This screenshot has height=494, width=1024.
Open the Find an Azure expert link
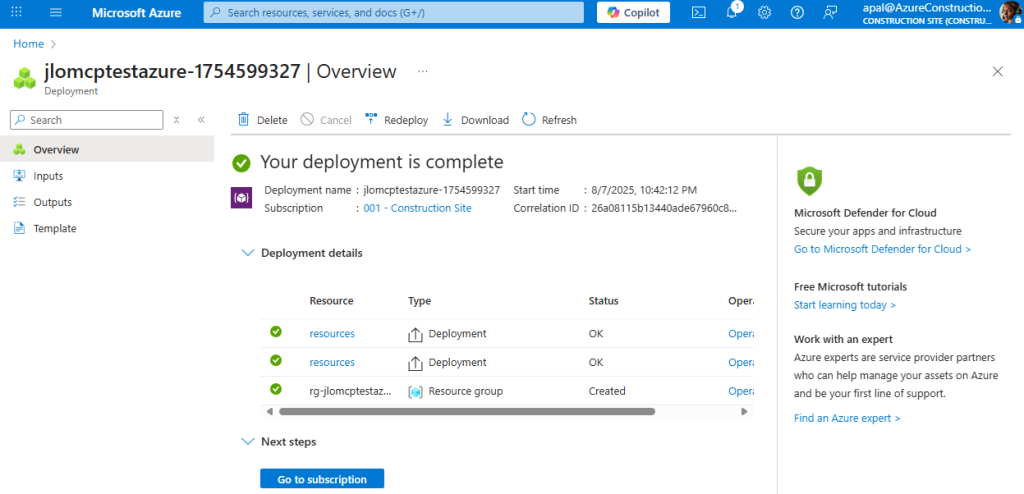pos(847,418)
